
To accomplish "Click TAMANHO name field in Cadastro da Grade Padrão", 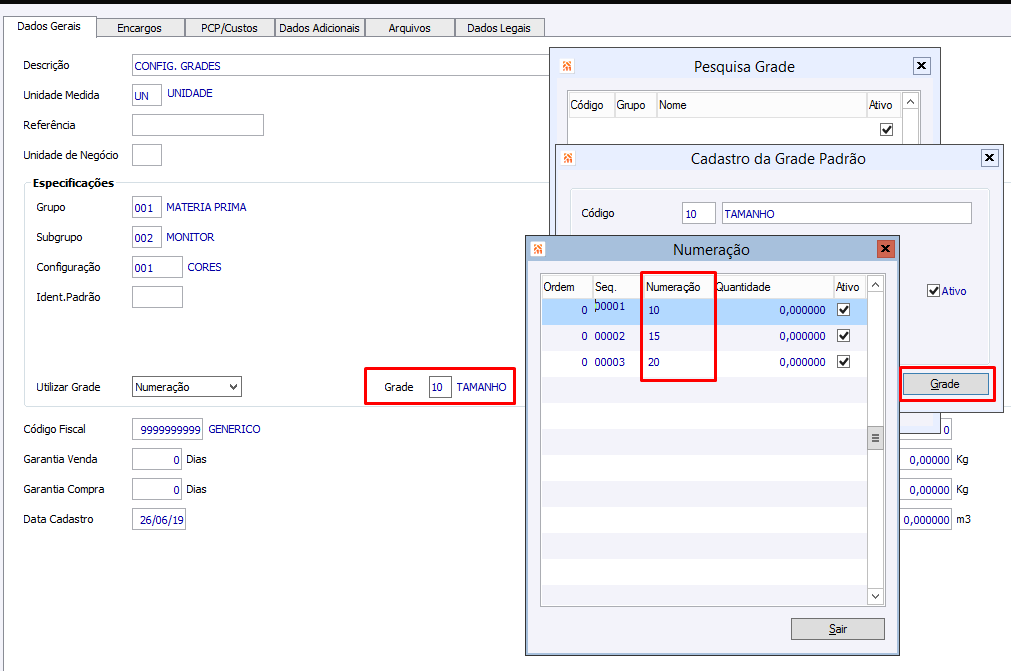I will pos(847,213).
